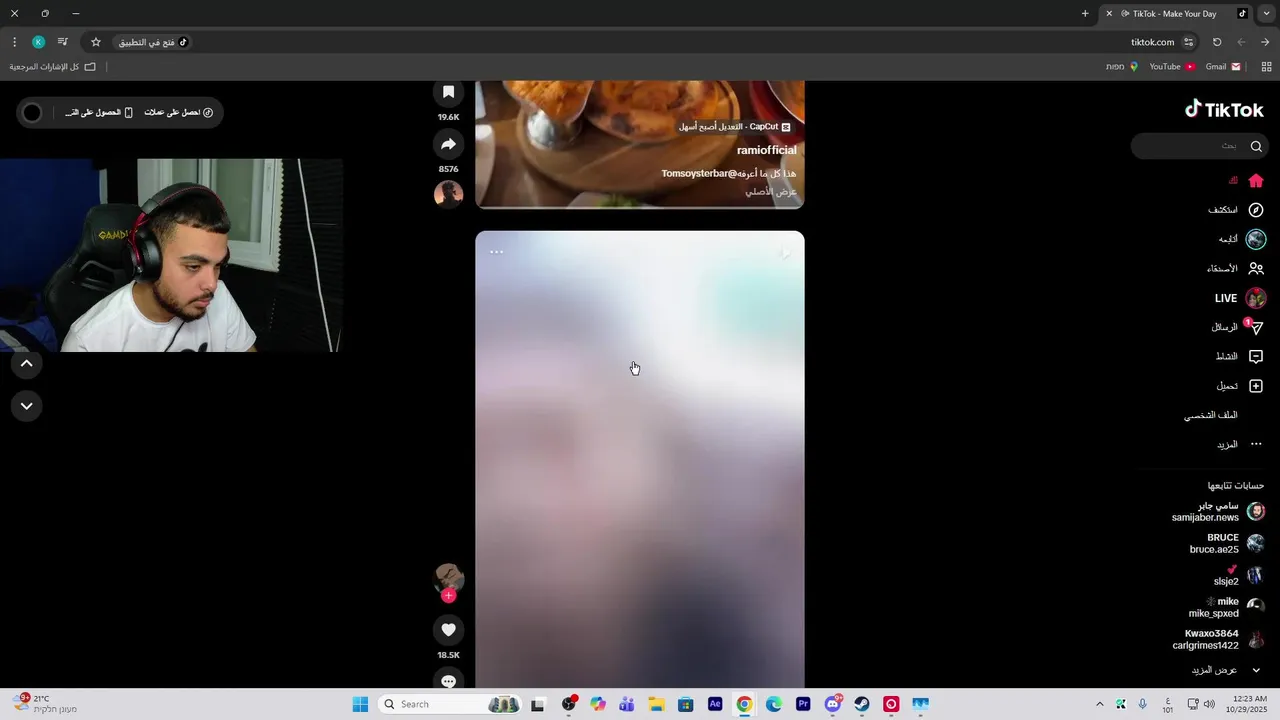Open the ramiofficial creator name
Screen dimensions: 1280x720
tap(766, 150)
